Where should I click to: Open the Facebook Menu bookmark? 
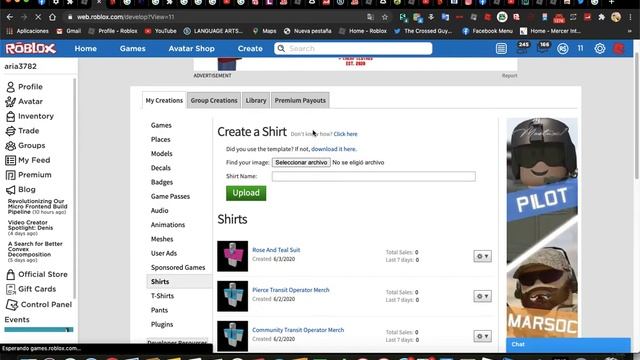tap(487, 31)
